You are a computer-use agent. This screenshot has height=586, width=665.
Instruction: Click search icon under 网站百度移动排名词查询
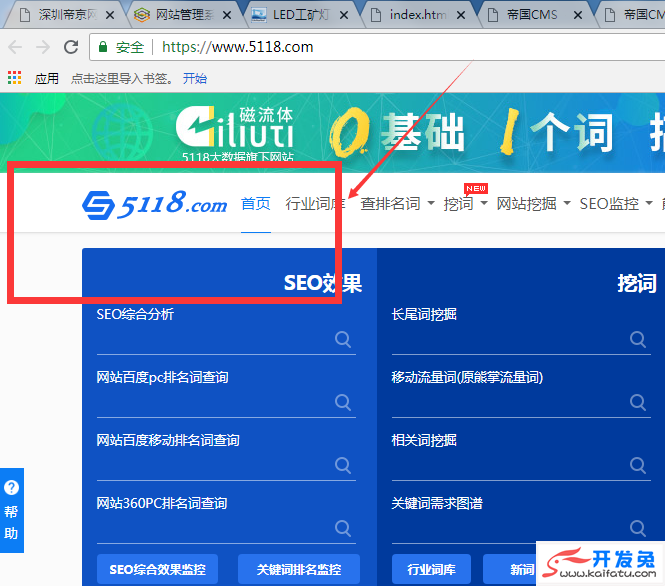pyautogui.click(x=343, y=465)
